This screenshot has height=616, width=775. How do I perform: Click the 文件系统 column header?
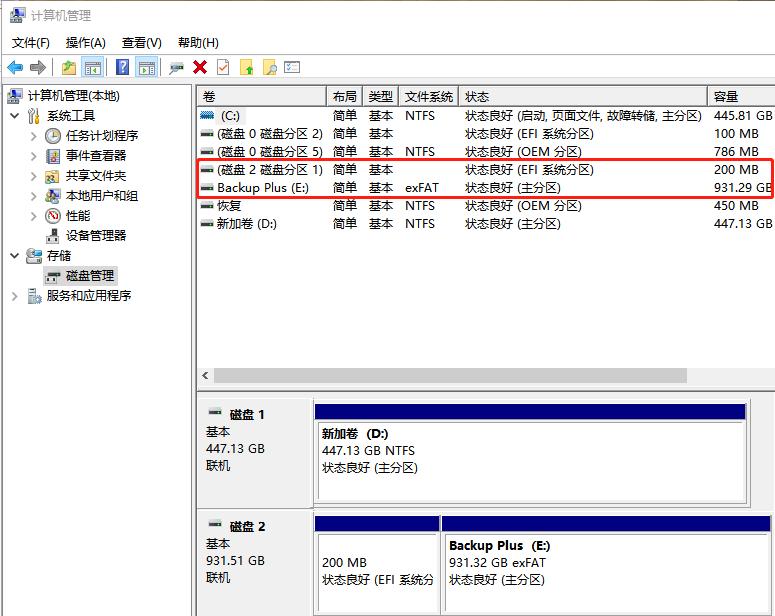tap(429, 97)
